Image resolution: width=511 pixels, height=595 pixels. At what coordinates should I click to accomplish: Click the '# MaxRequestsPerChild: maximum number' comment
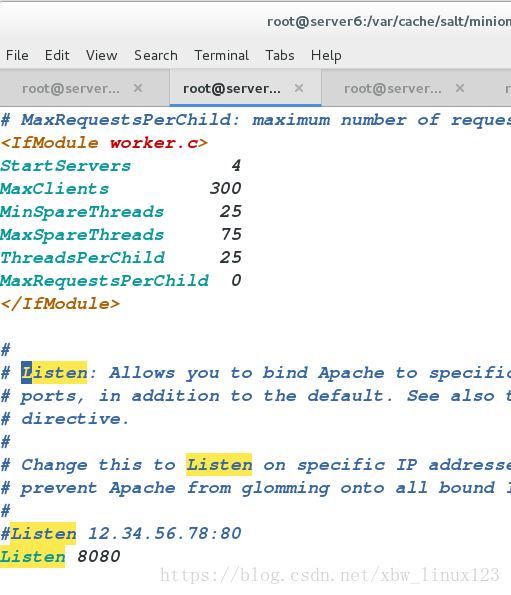(255, 120)
